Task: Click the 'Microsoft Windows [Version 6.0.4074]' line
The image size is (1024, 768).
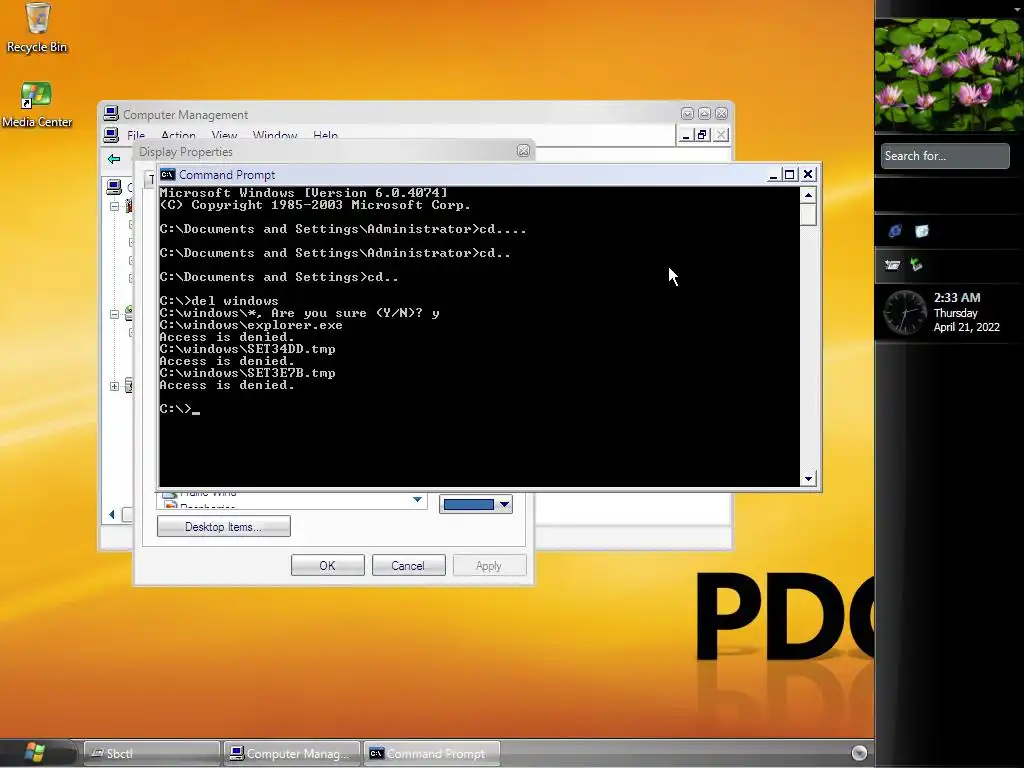Action: click(x=304, y=193)
